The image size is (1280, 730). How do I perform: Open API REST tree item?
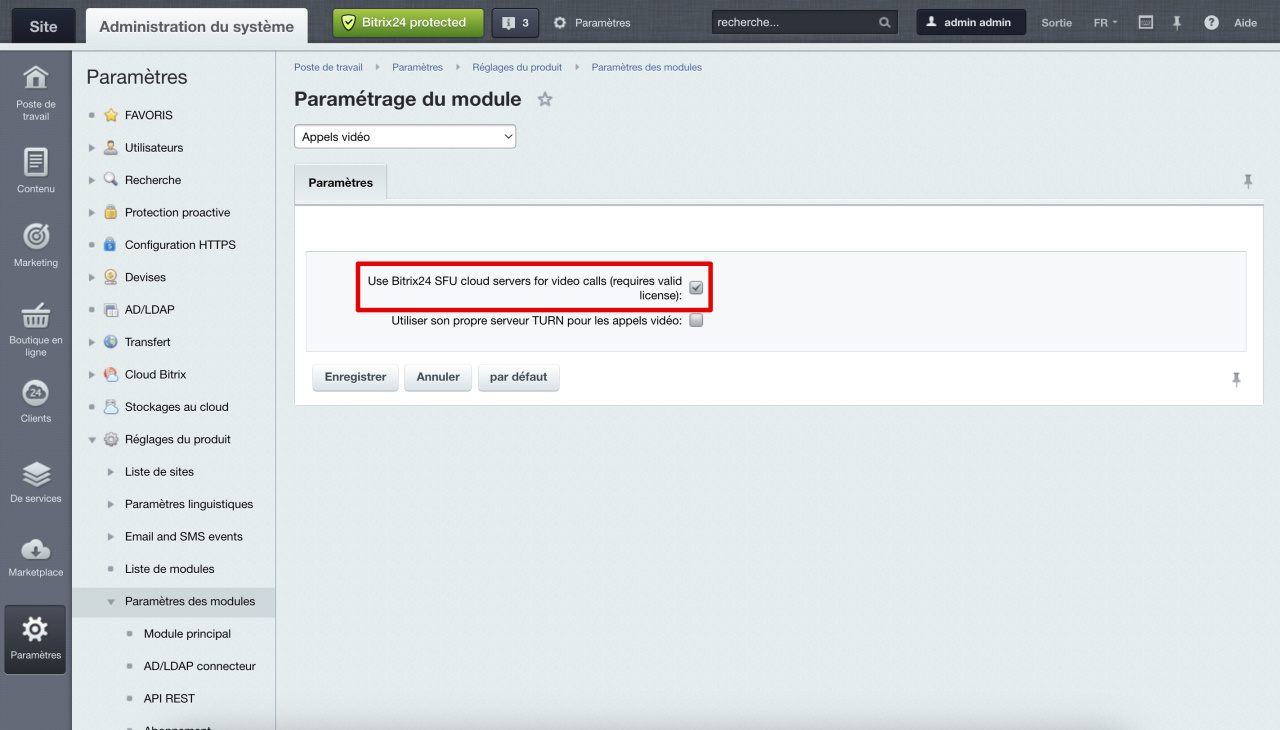click(169, 698)
